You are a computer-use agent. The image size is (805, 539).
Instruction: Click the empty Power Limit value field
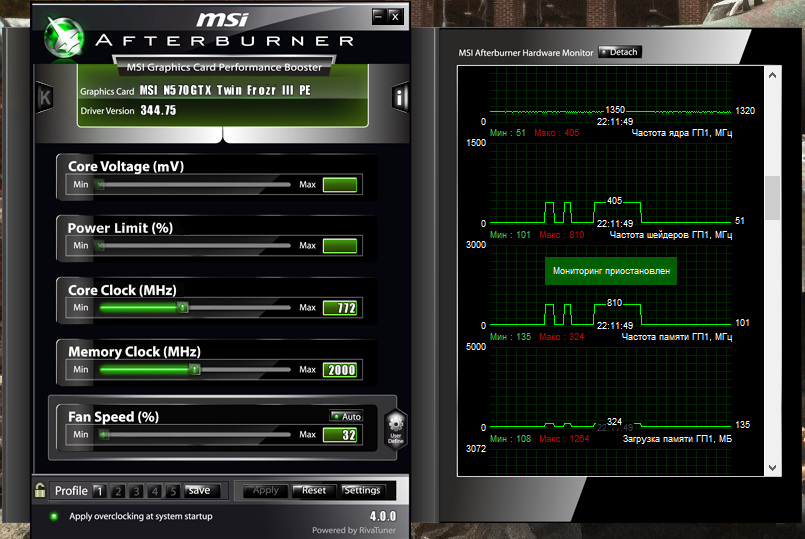pyautogui.click(x=340, y=246)
